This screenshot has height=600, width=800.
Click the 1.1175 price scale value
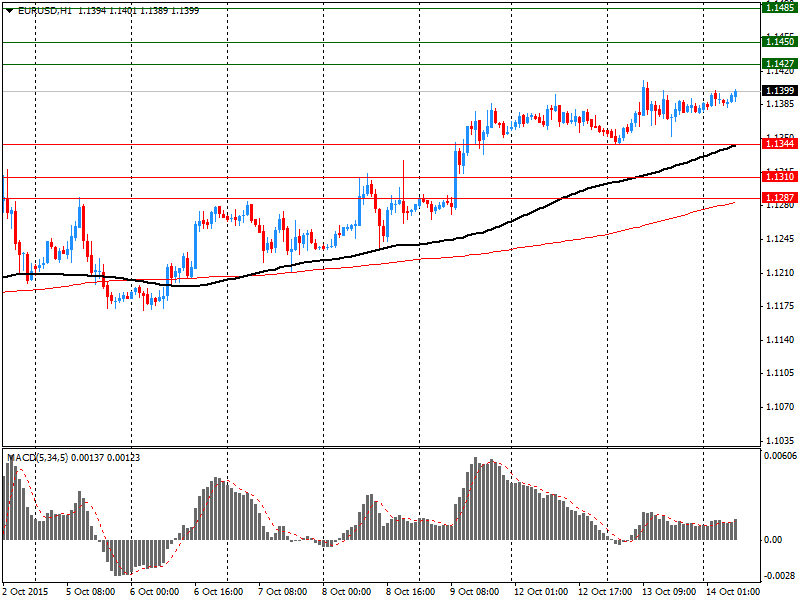click(x=780, y=306)
